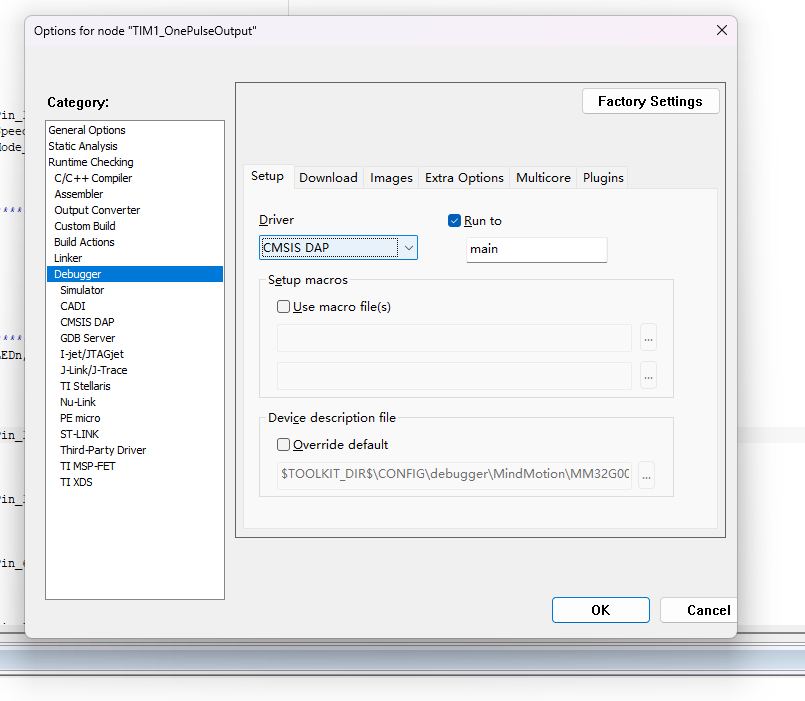Open the Images tab
Image resolution: width=805 pixels, height=701 pixels.
click(x=391, y=177)
